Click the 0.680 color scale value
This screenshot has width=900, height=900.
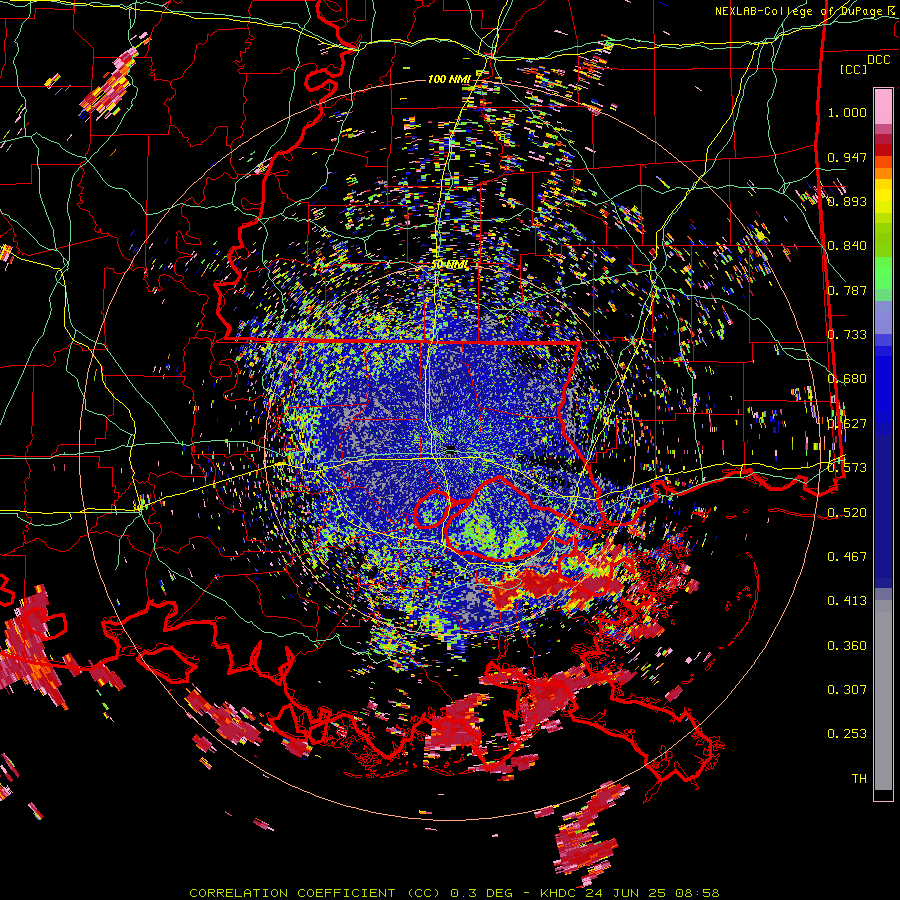847,379
